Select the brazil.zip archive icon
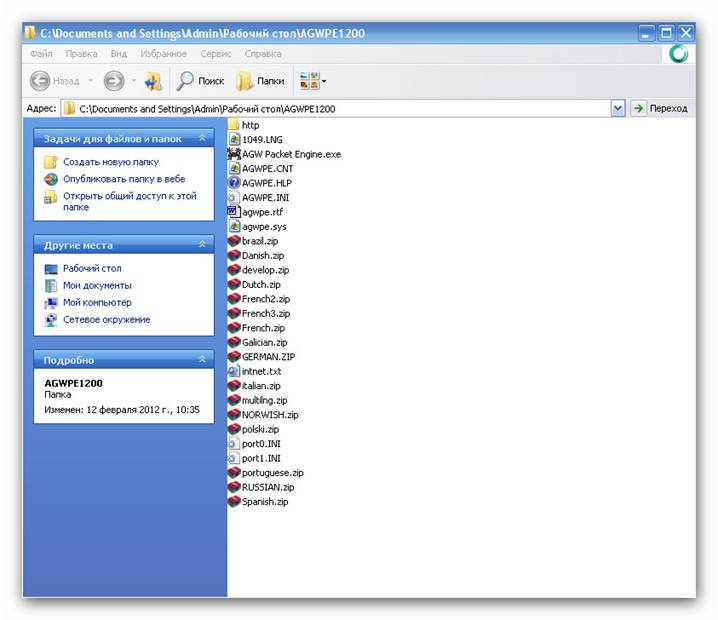The height and width of the screenshot is (620, 718). [x=234, y=241]
